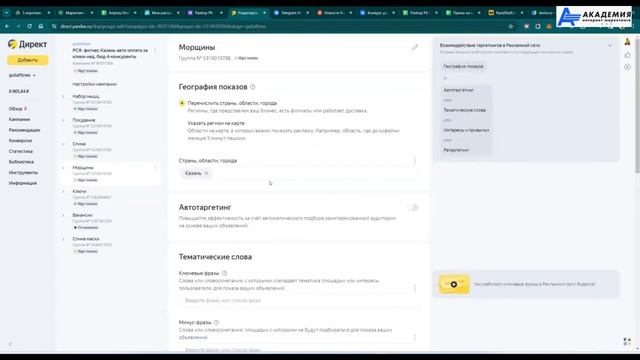Collapse the left sidebar arrow

10,344
